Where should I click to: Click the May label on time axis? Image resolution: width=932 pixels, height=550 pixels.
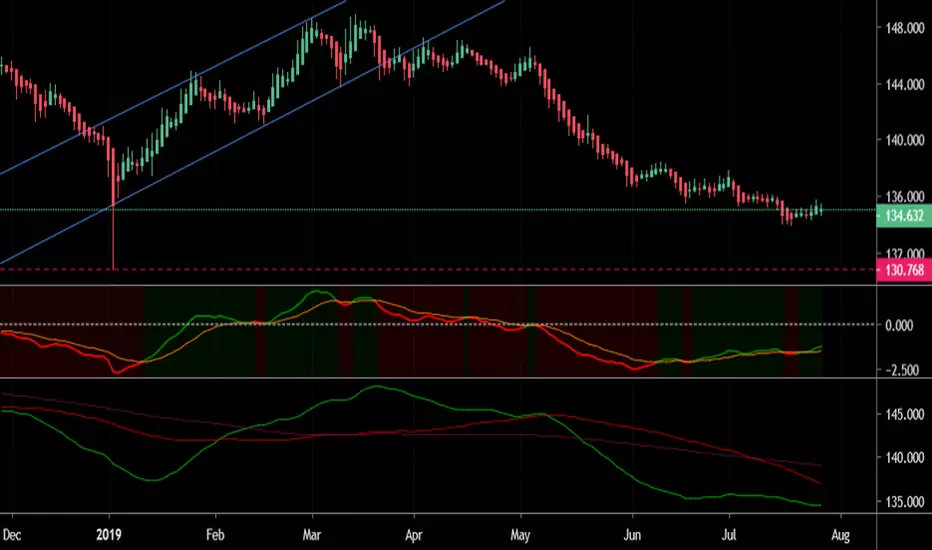[520, 535]
